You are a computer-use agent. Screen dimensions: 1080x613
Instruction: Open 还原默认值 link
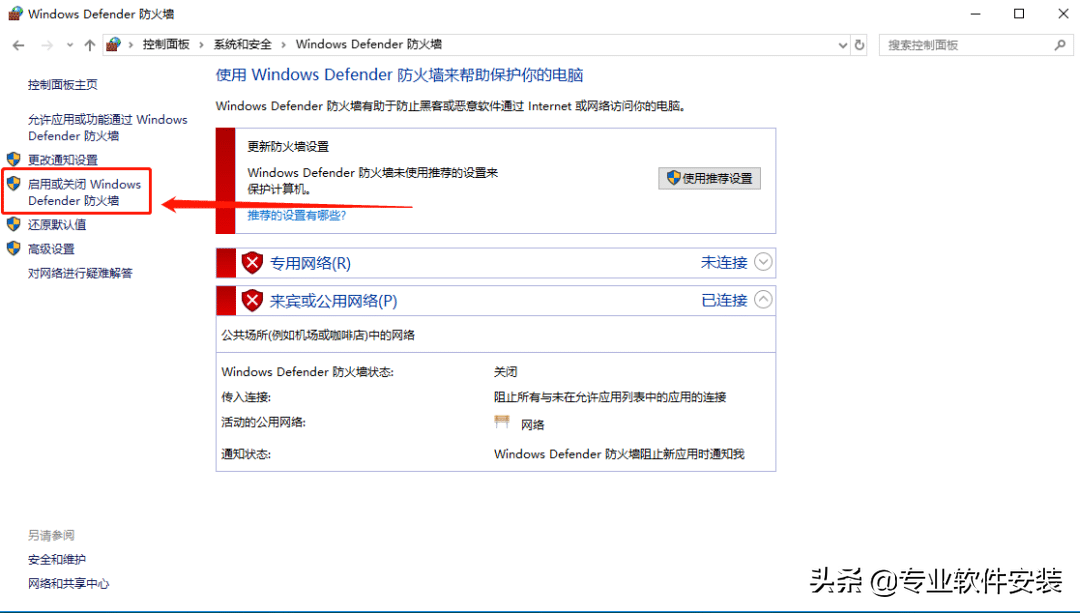(x=57, y=225)
